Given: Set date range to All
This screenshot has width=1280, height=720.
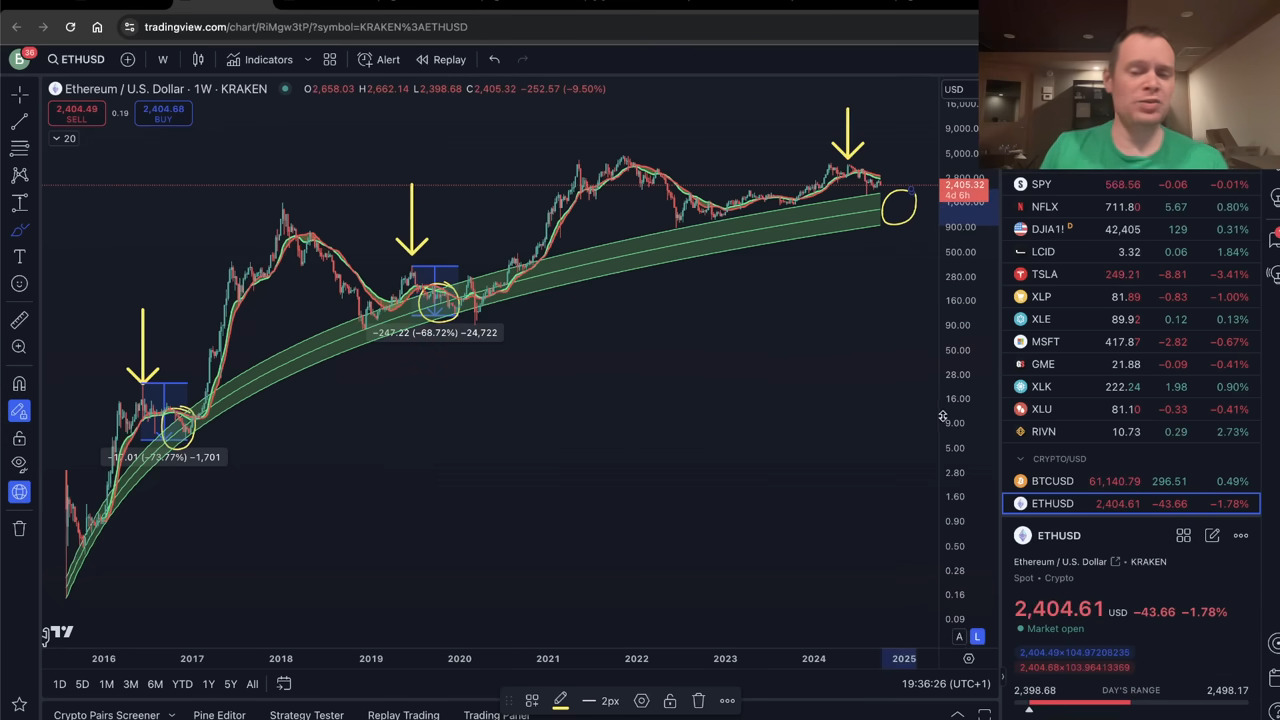Looking at the screenshot, I should [252, 684].
